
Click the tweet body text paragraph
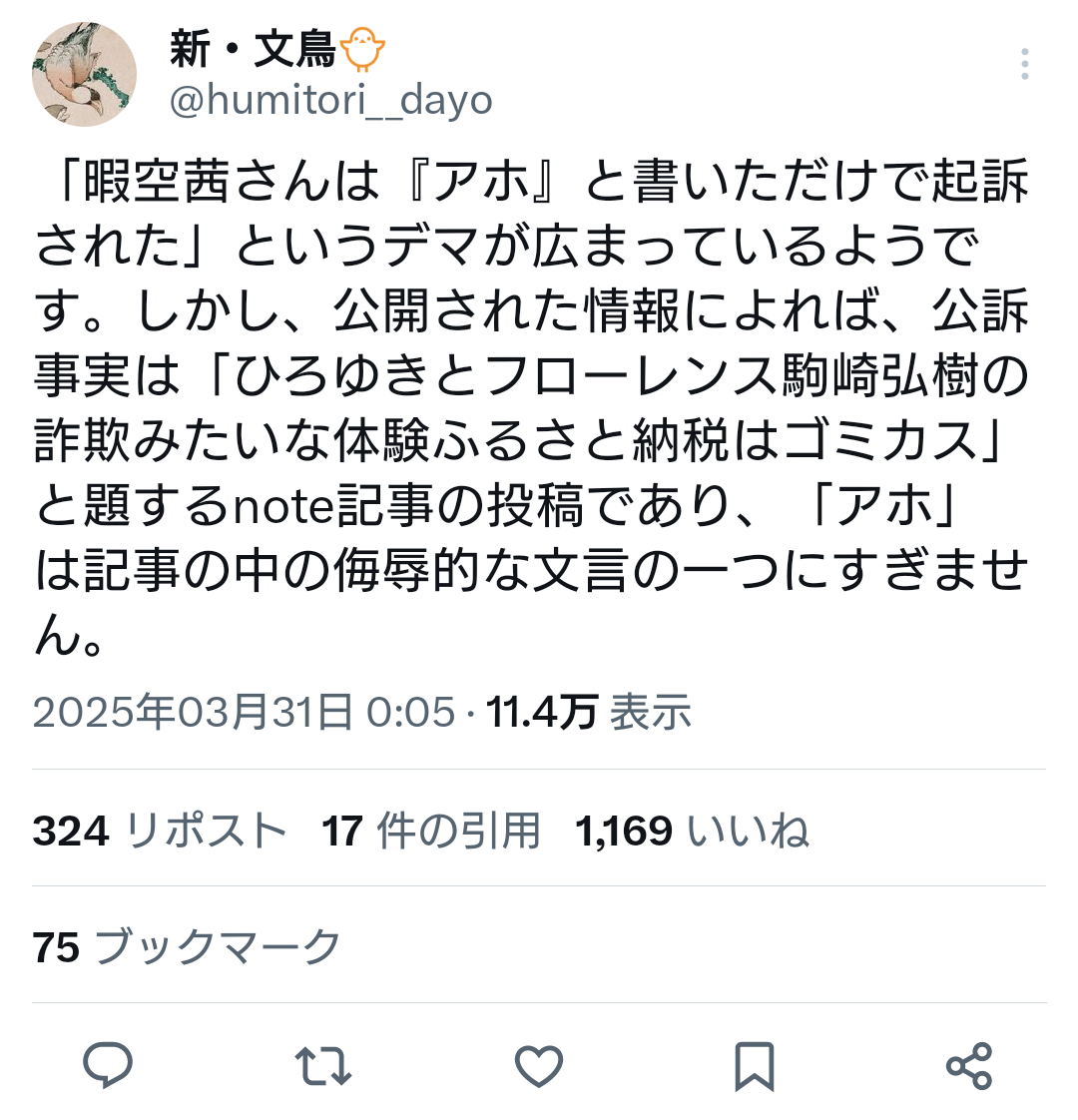coord(532,407)
